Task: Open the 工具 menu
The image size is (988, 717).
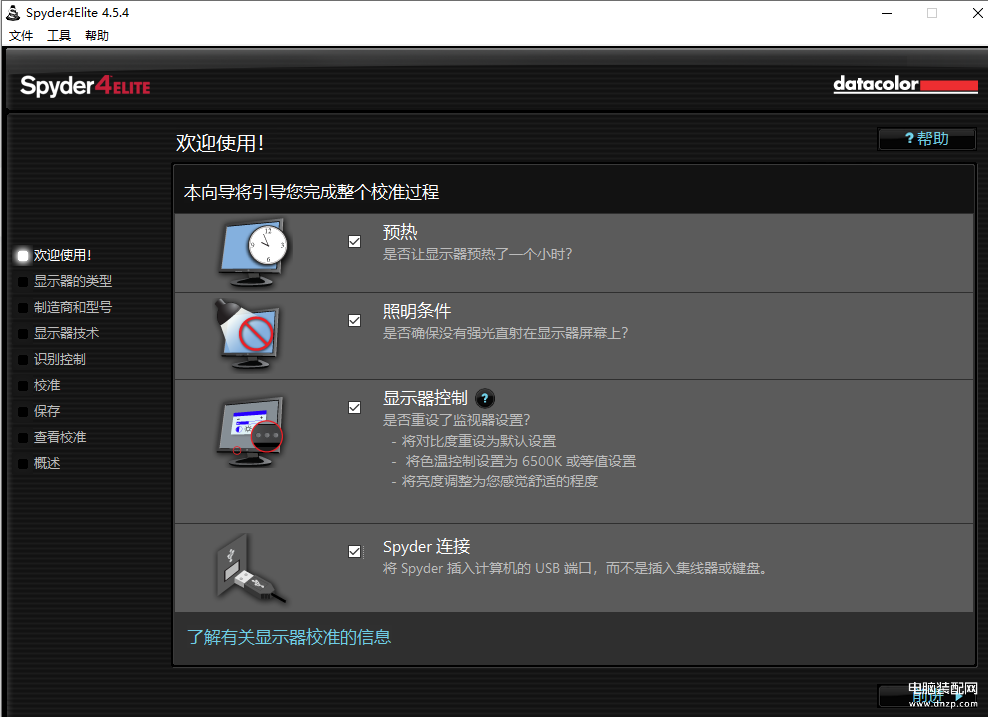Action: [59, 36]
